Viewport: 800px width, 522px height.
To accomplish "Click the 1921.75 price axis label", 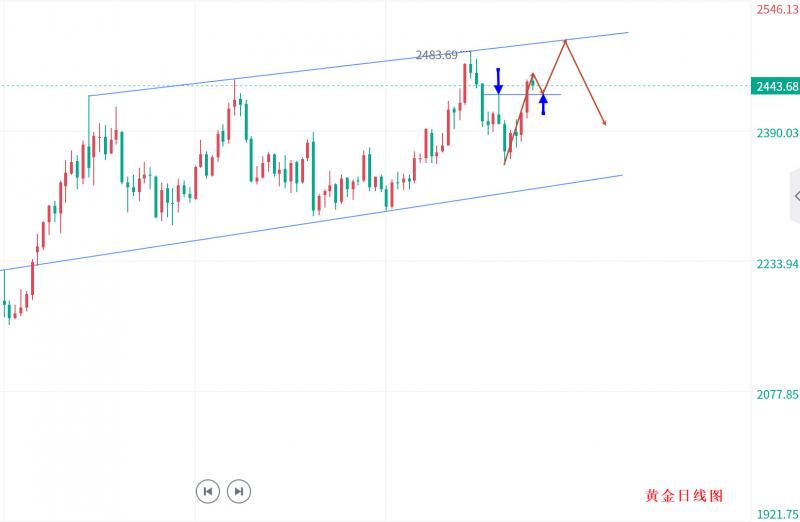I will 777,514.
